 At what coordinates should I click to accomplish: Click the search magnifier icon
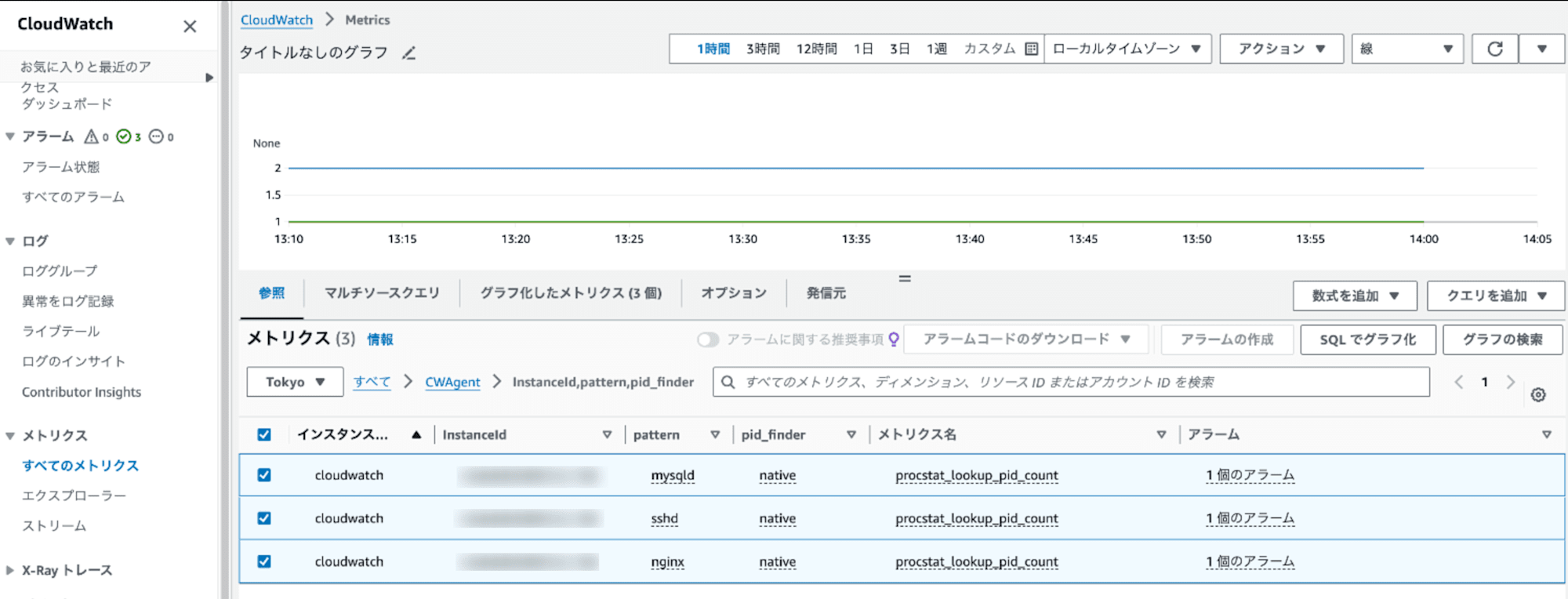728,382
